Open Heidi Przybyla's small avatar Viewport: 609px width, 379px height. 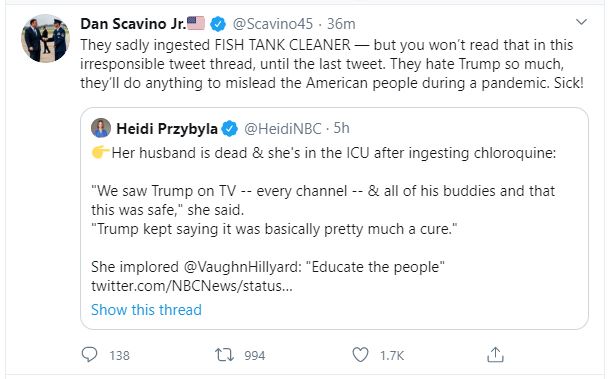coord(101,128)
